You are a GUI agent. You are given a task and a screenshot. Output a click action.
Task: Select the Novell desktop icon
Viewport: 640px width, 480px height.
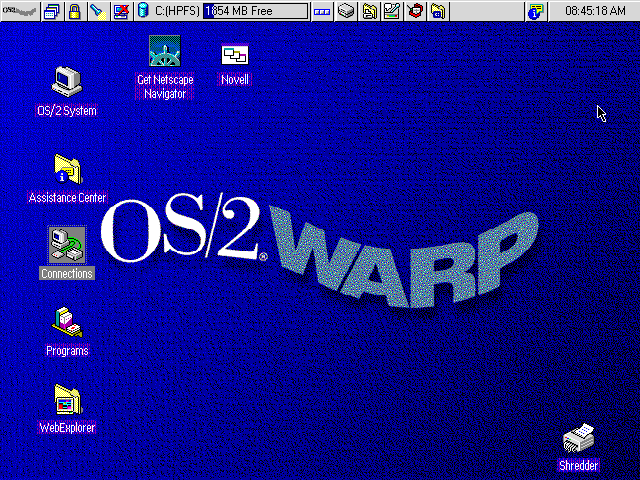tap(235, 65)
